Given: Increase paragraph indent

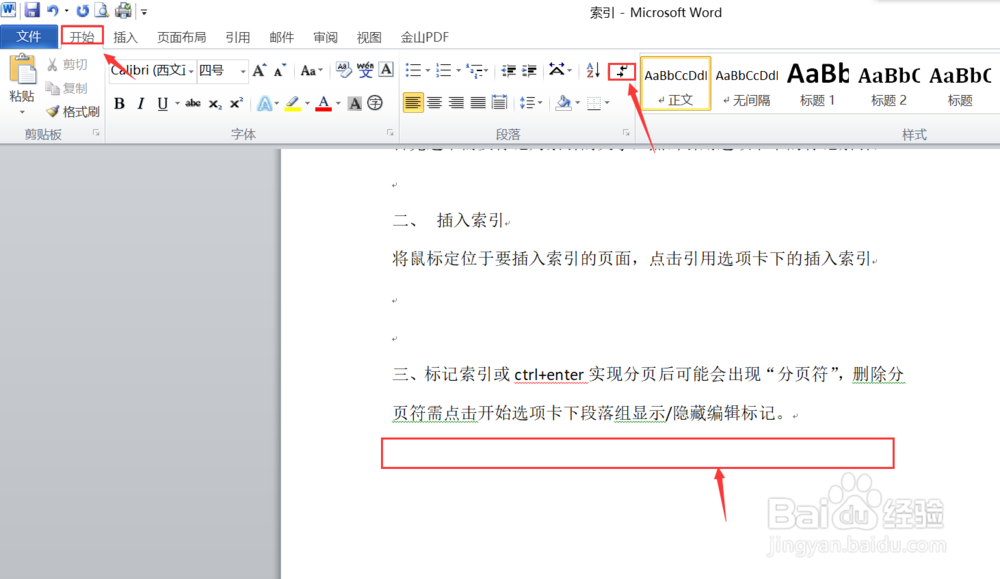Looking at the screenshot, I should point(529,70).
